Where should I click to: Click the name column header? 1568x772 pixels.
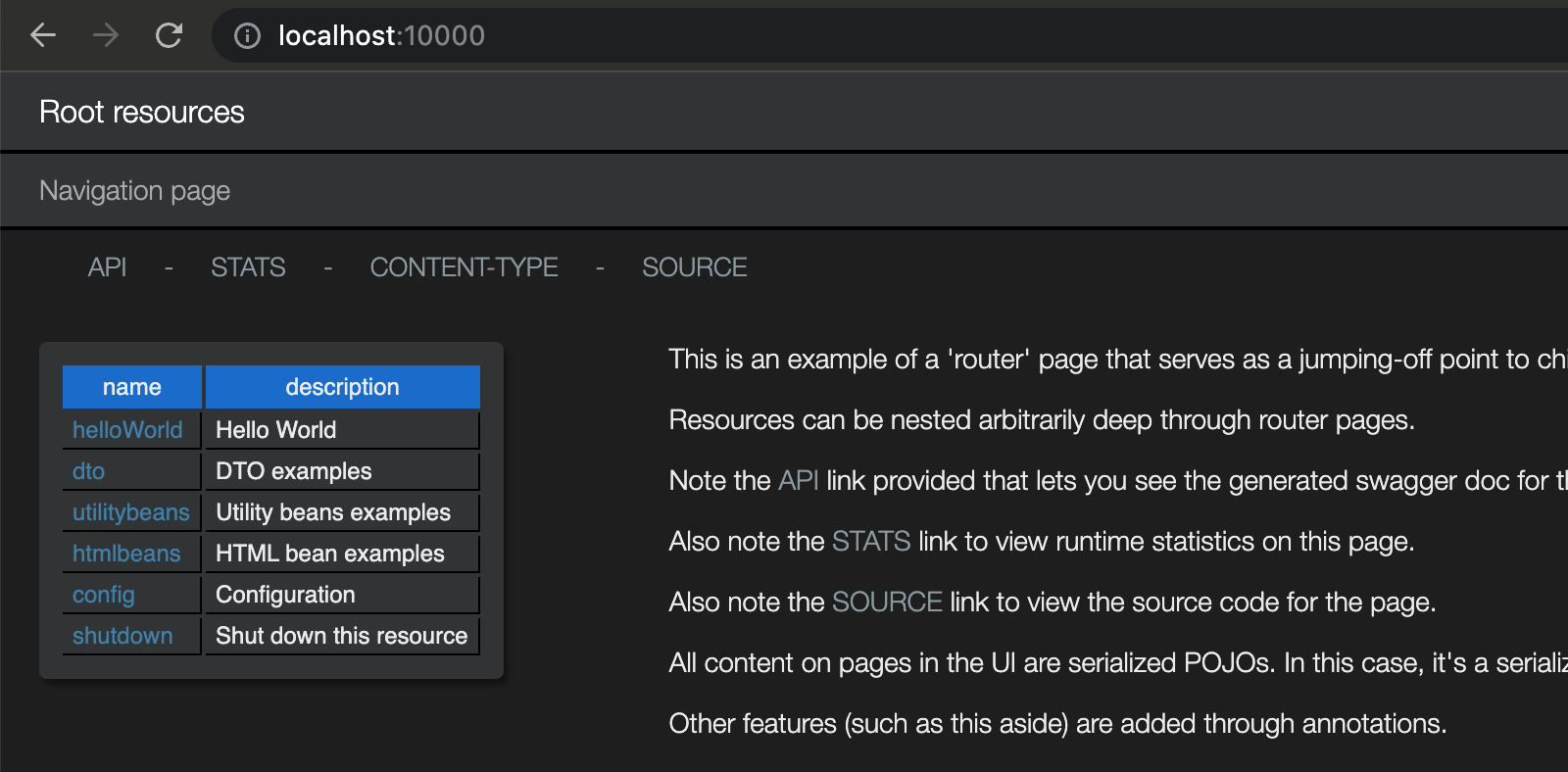[x=132, y=387]
